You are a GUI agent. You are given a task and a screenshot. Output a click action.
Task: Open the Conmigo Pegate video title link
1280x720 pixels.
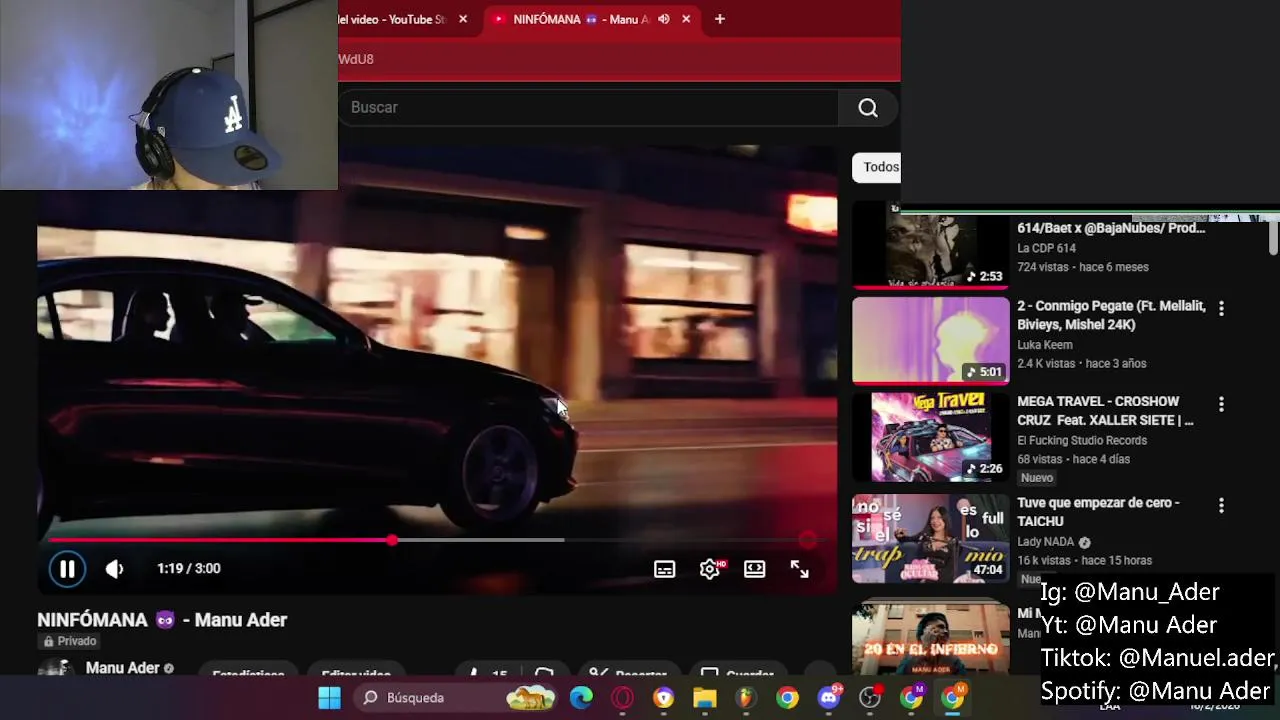click(1111, 315)
